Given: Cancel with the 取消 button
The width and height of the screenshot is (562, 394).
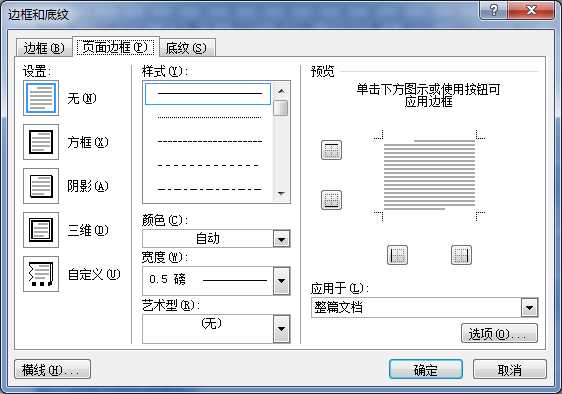Looking at the screenshot, I should point(510,369).
